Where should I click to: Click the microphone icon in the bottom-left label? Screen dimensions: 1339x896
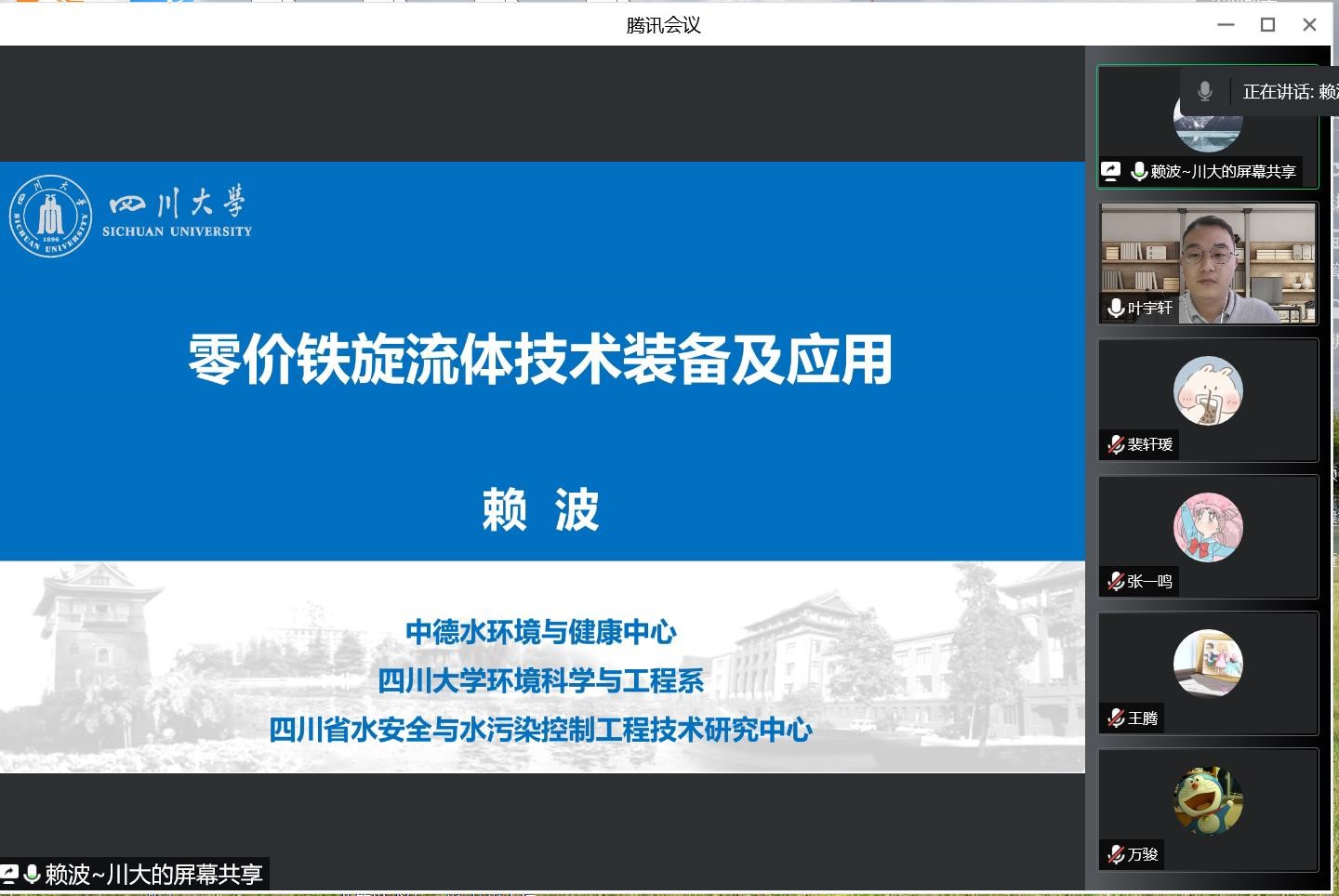pos(33,874)
